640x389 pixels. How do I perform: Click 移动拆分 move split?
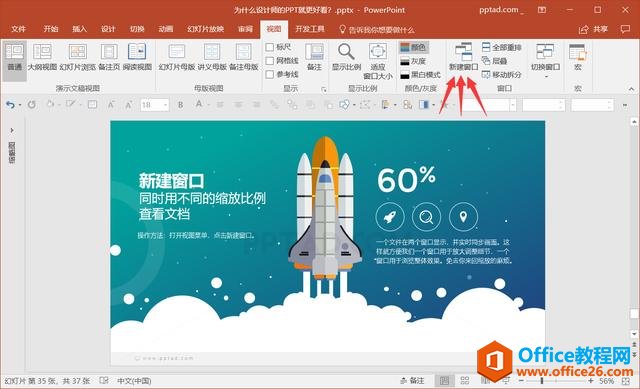tap(502, 74)
